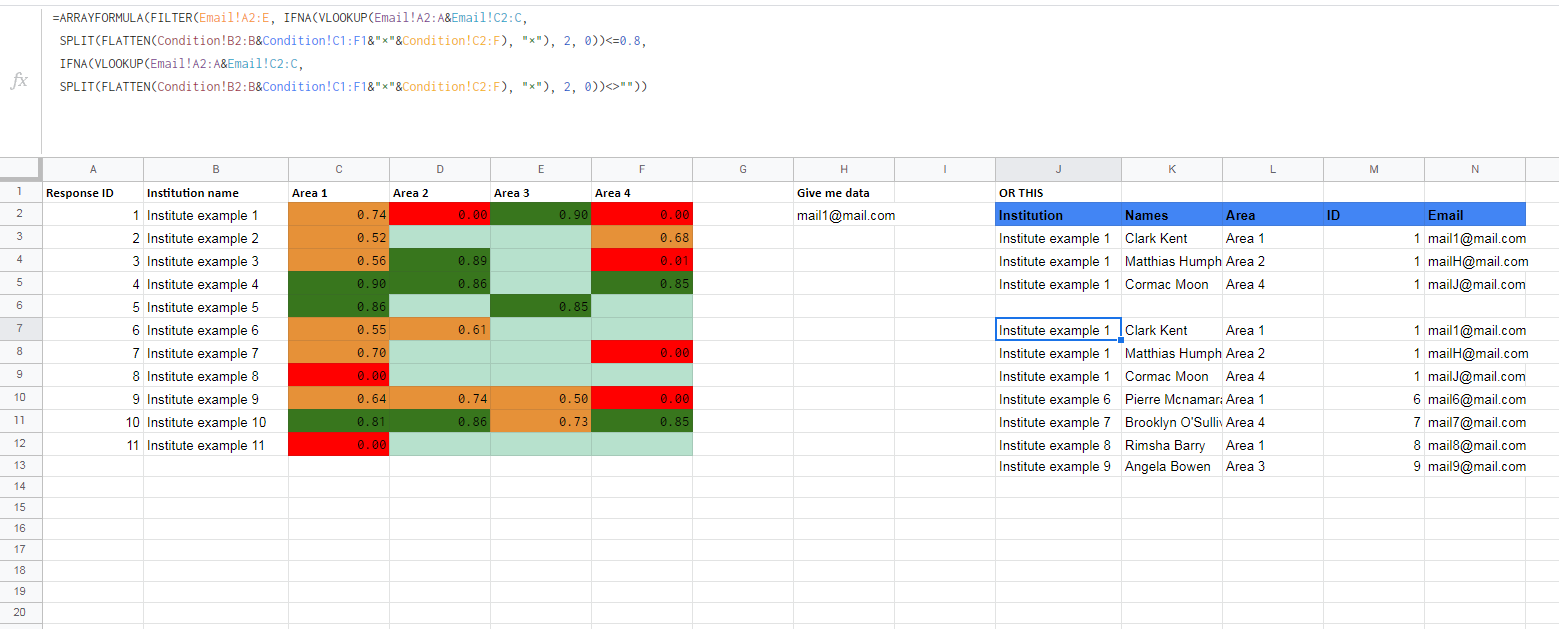
Task: Click the Pierre Mcnamara name cell
Action: [1172, 399]
